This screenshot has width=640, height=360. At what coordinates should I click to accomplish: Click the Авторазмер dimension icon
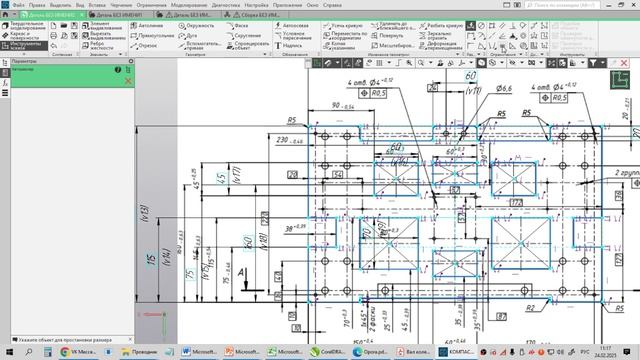pos(471,26)
